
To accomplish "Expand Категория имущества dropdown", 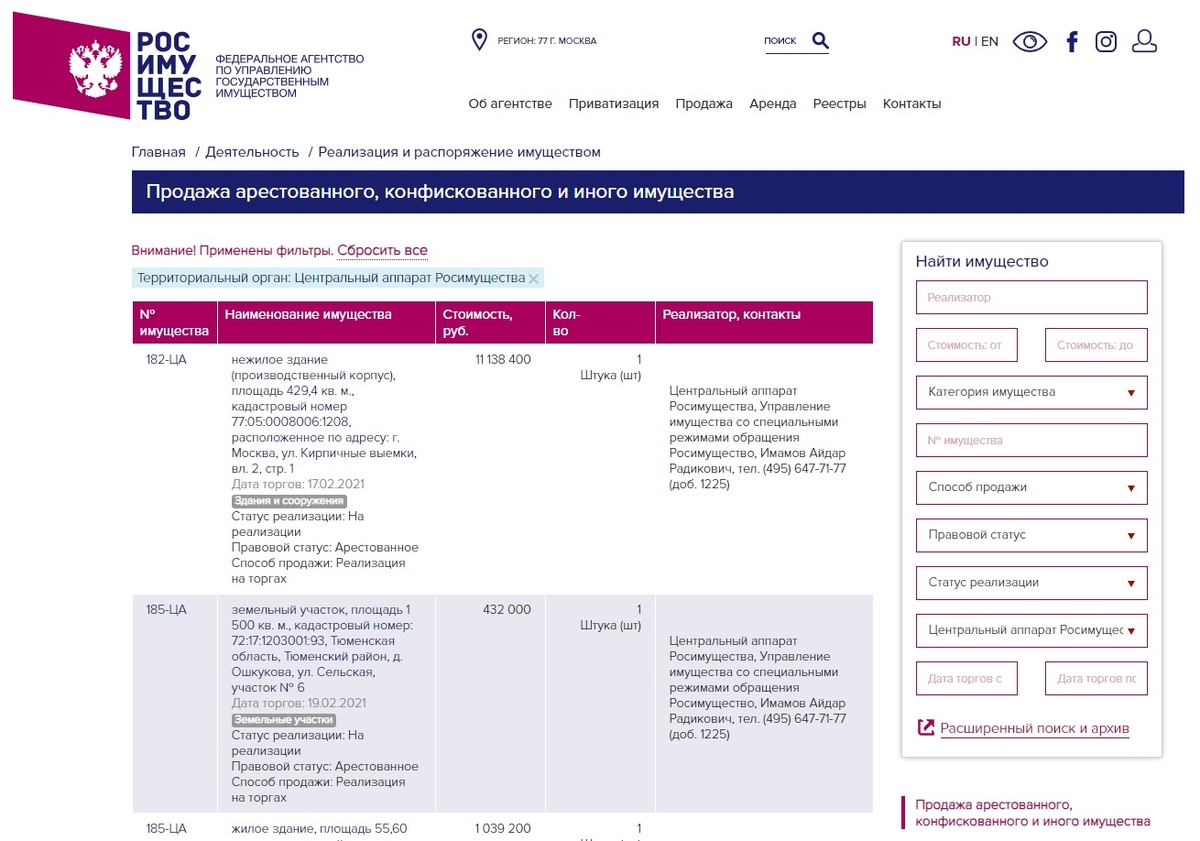I will [x=1031, y=392].
